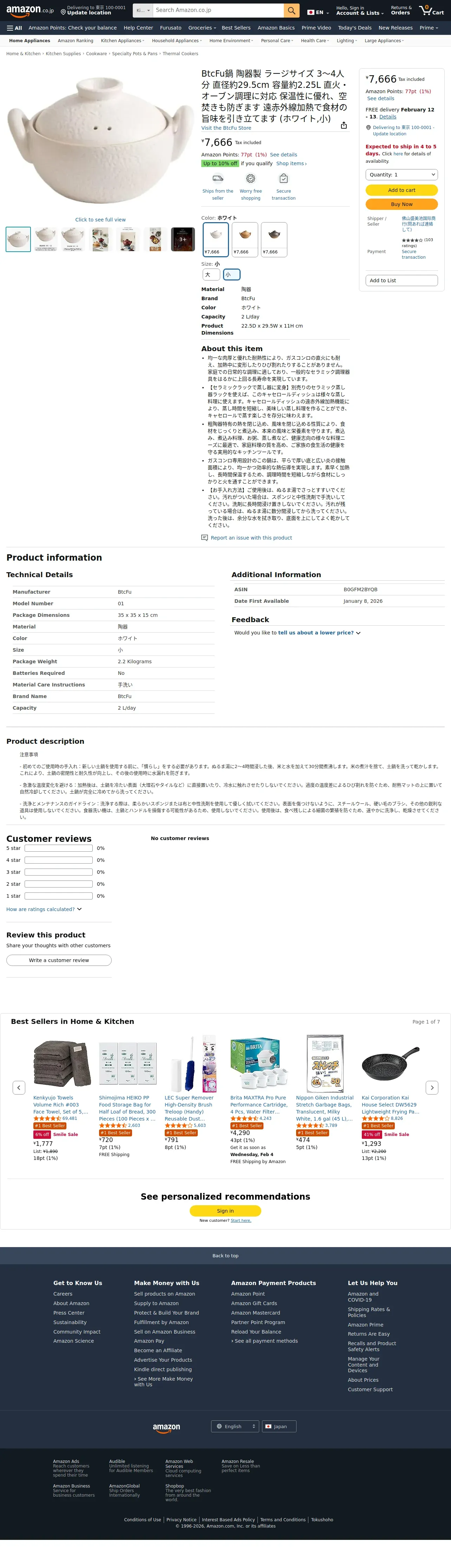Click the Worry free shopping icon
451x1568 pixels.
[x=250, y=178]
